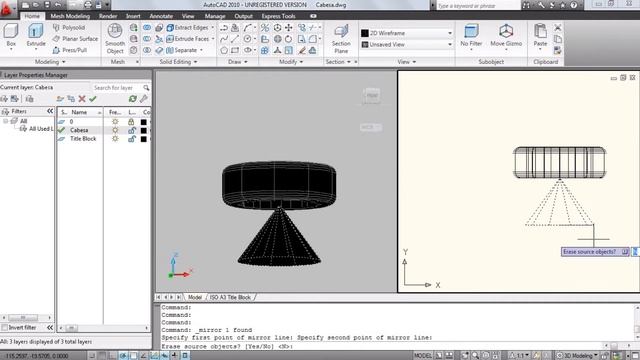Click the black color swatch of Title Block
This screenshot has width=640, height=360.
(x=143, y=139)
